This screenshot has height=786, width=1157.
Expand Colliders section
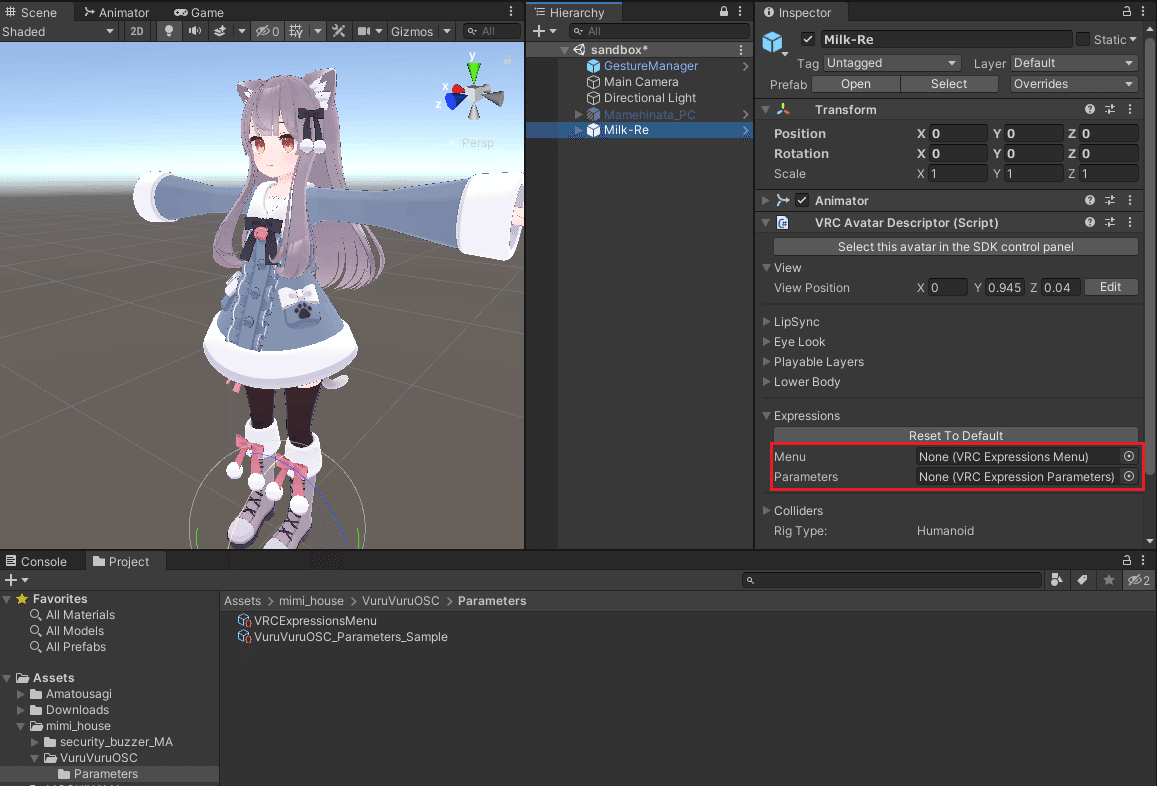click(x=766, y=510)
